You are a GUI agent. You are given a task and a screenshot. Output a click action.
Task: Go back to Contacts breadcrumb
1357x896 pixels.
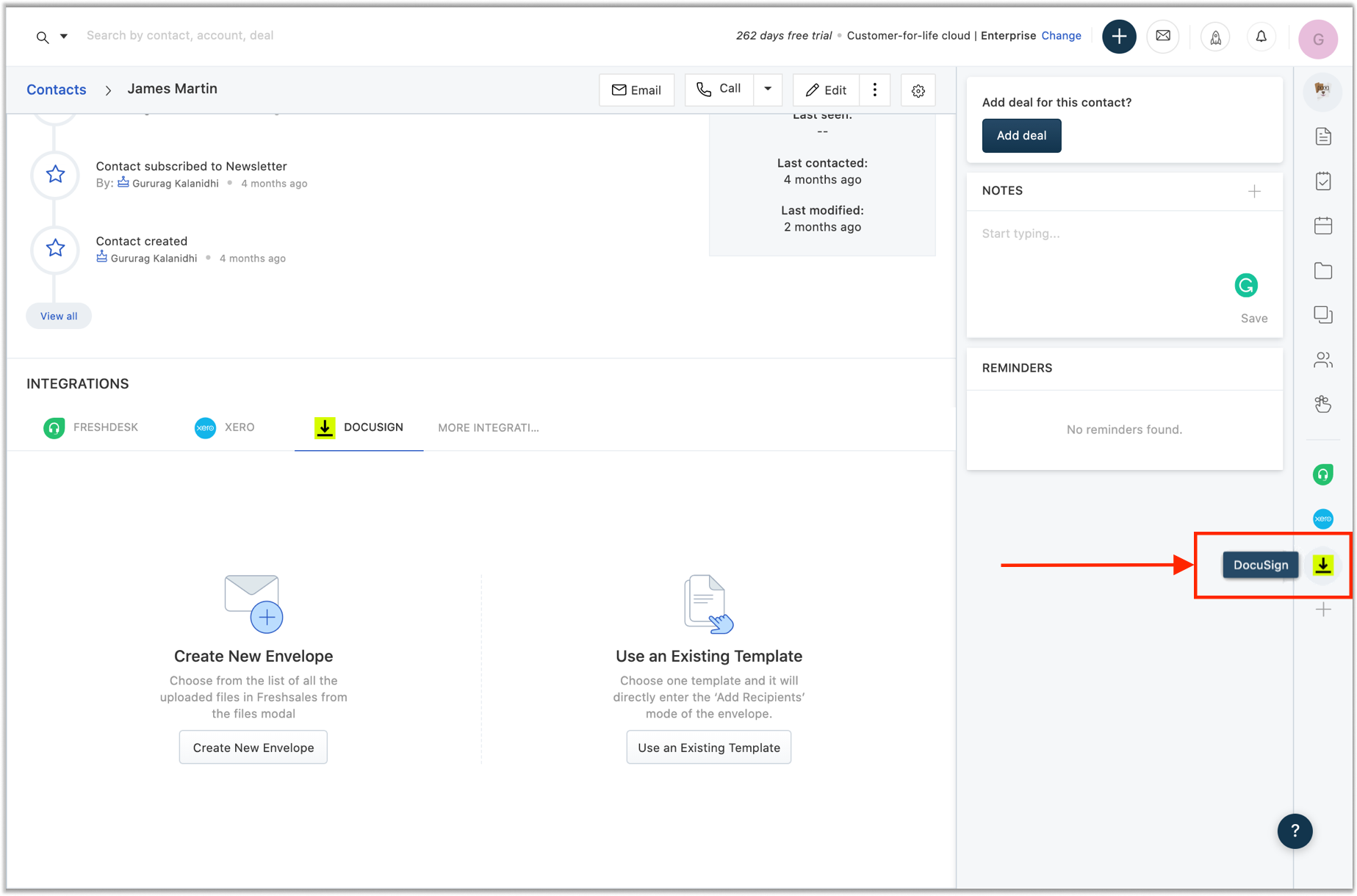[57, 90]
